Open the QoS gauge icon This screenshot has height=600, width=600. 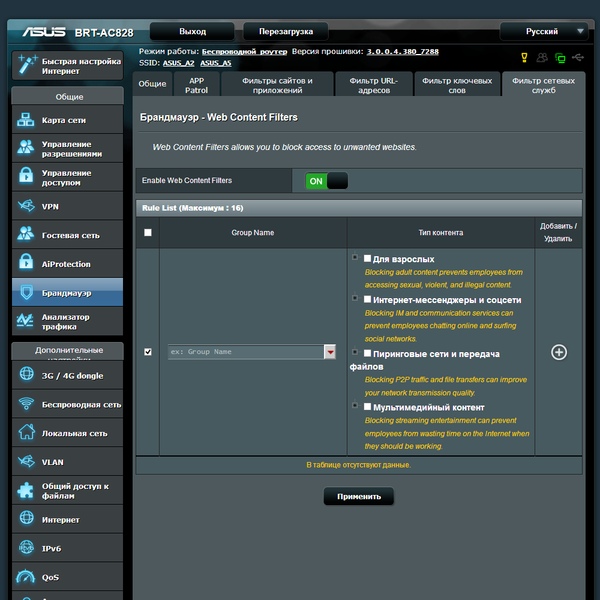tap(25, 576)
